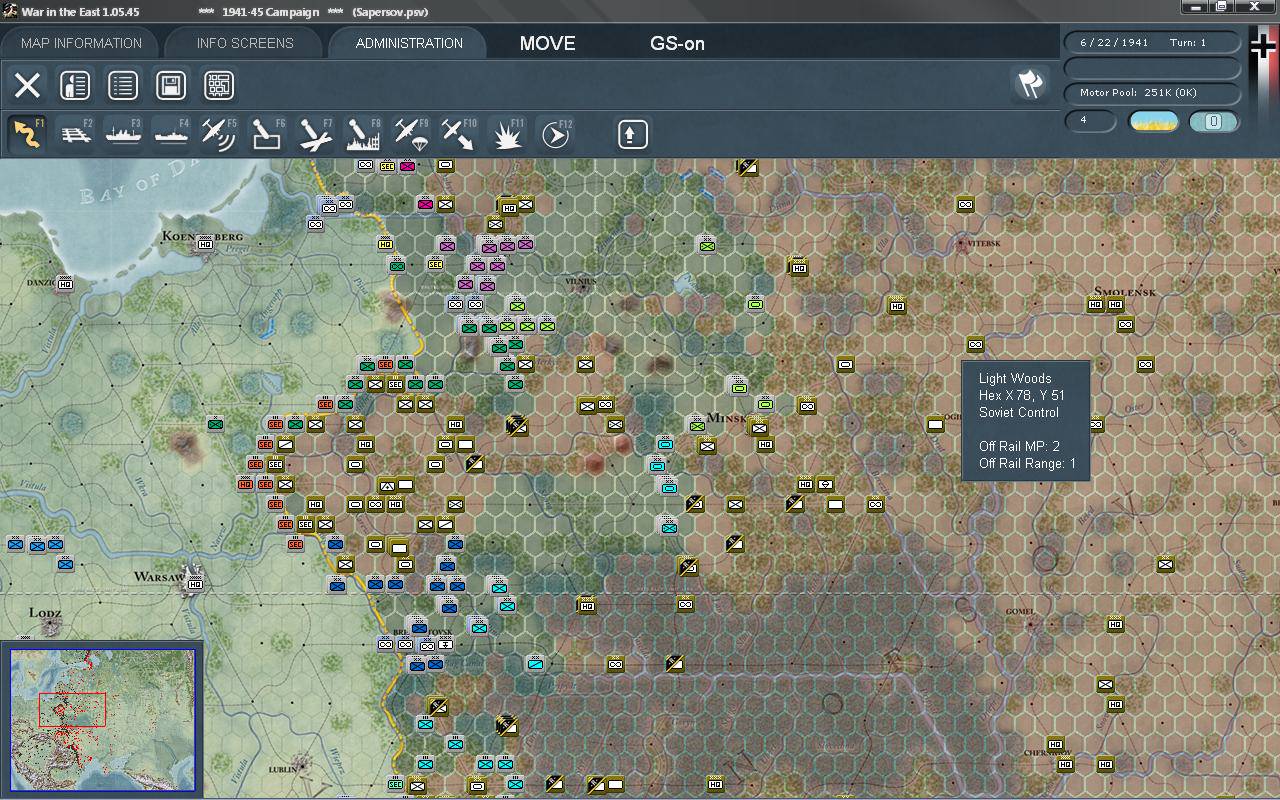Viewport: 1280px width, 800px height.
Task: Toggle the GS-on ground support setting
Action: (677, 44)
